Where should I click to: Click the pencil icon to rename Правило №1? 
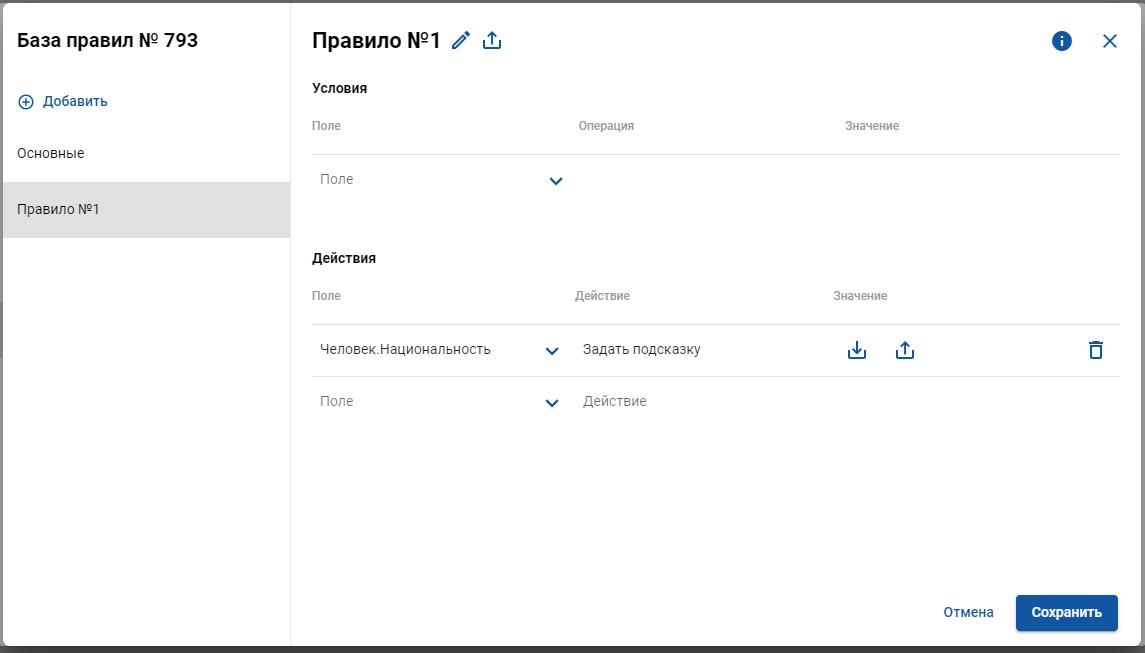tap(461, 41)
